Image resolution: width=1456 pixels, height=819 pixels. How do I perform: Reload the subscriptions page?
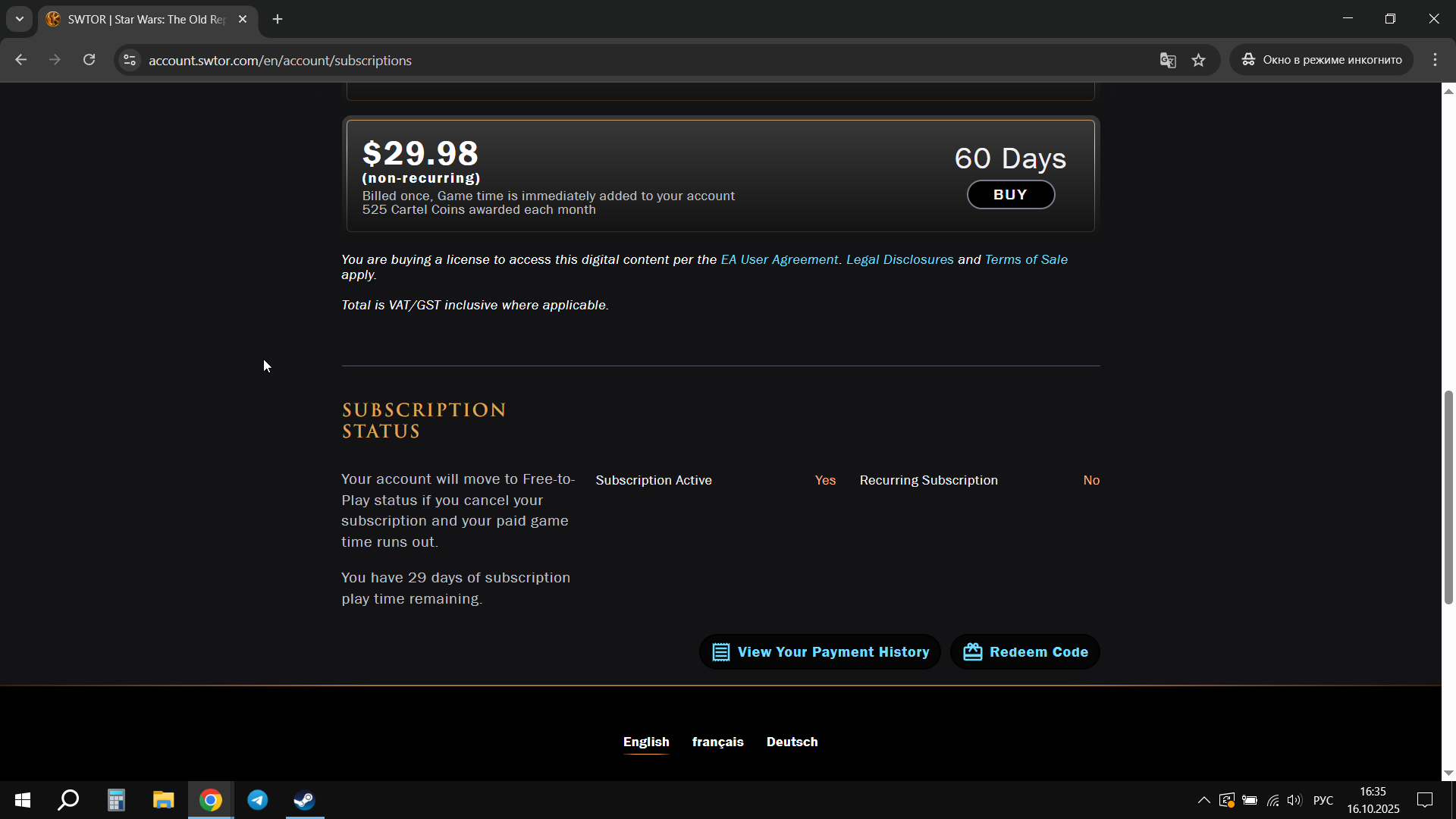tap(89, 60)
